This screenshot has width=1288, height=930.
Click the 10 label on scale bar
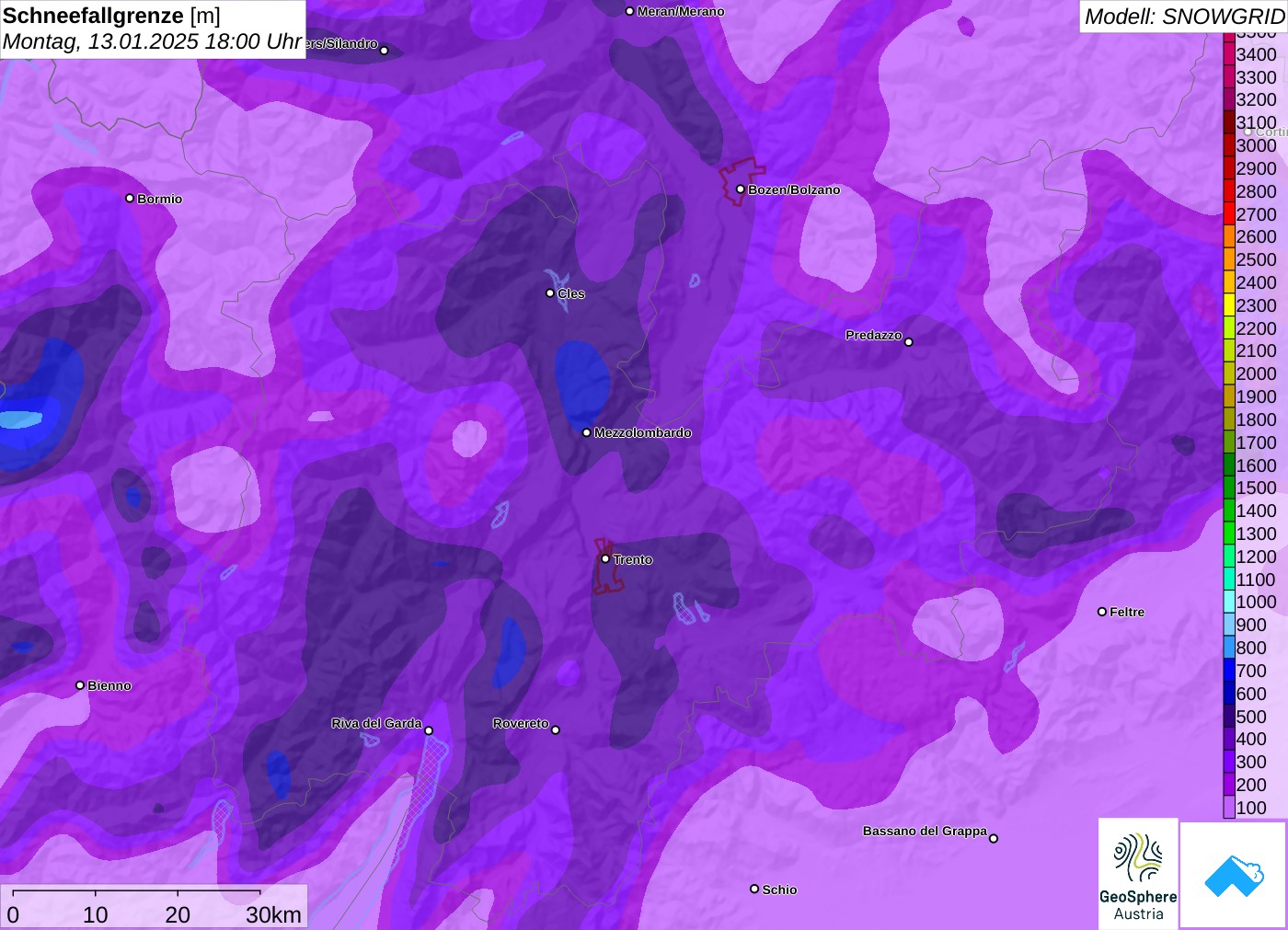(96, 914)
